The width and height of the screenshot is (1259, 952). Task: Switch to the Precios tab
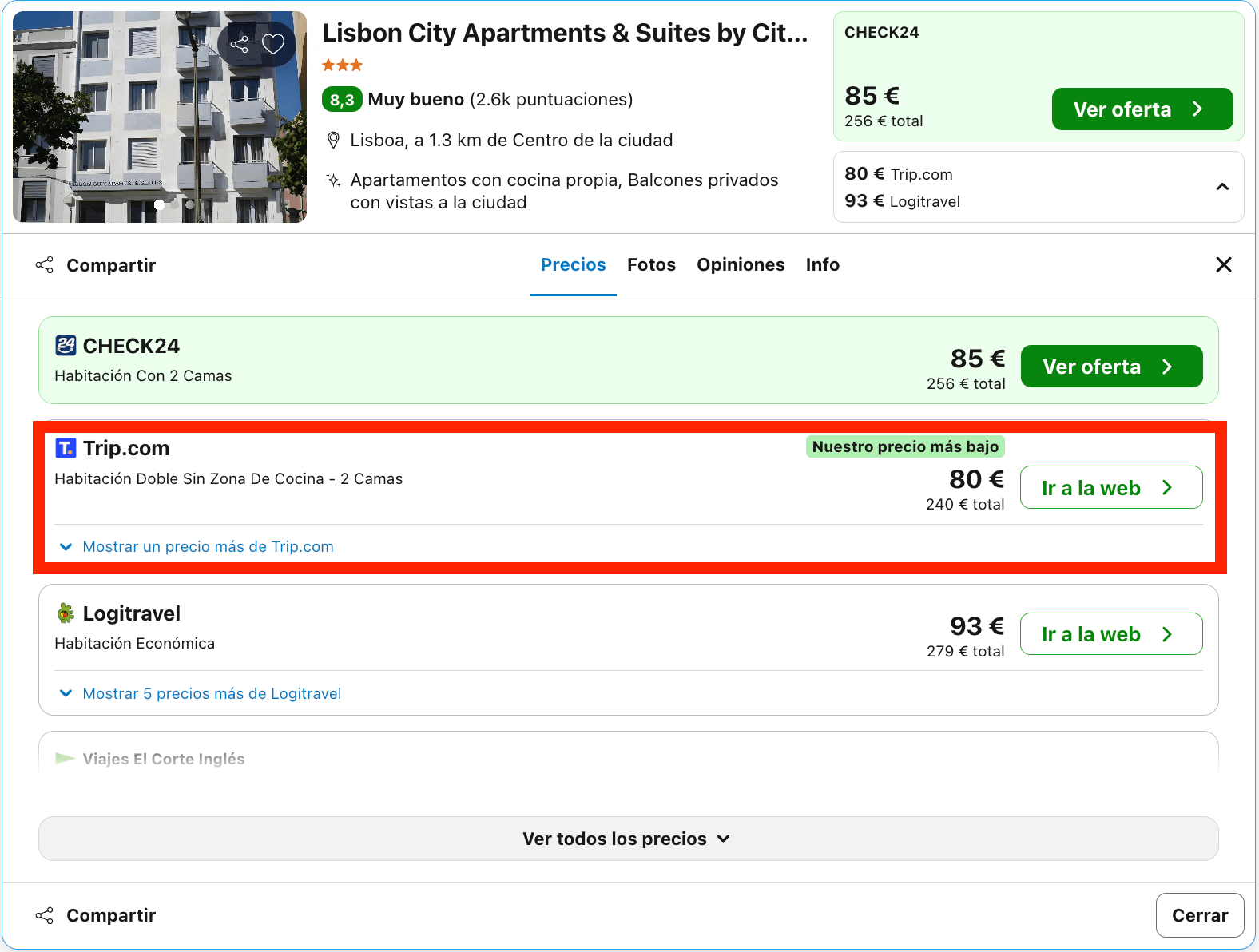coord(574,265)
